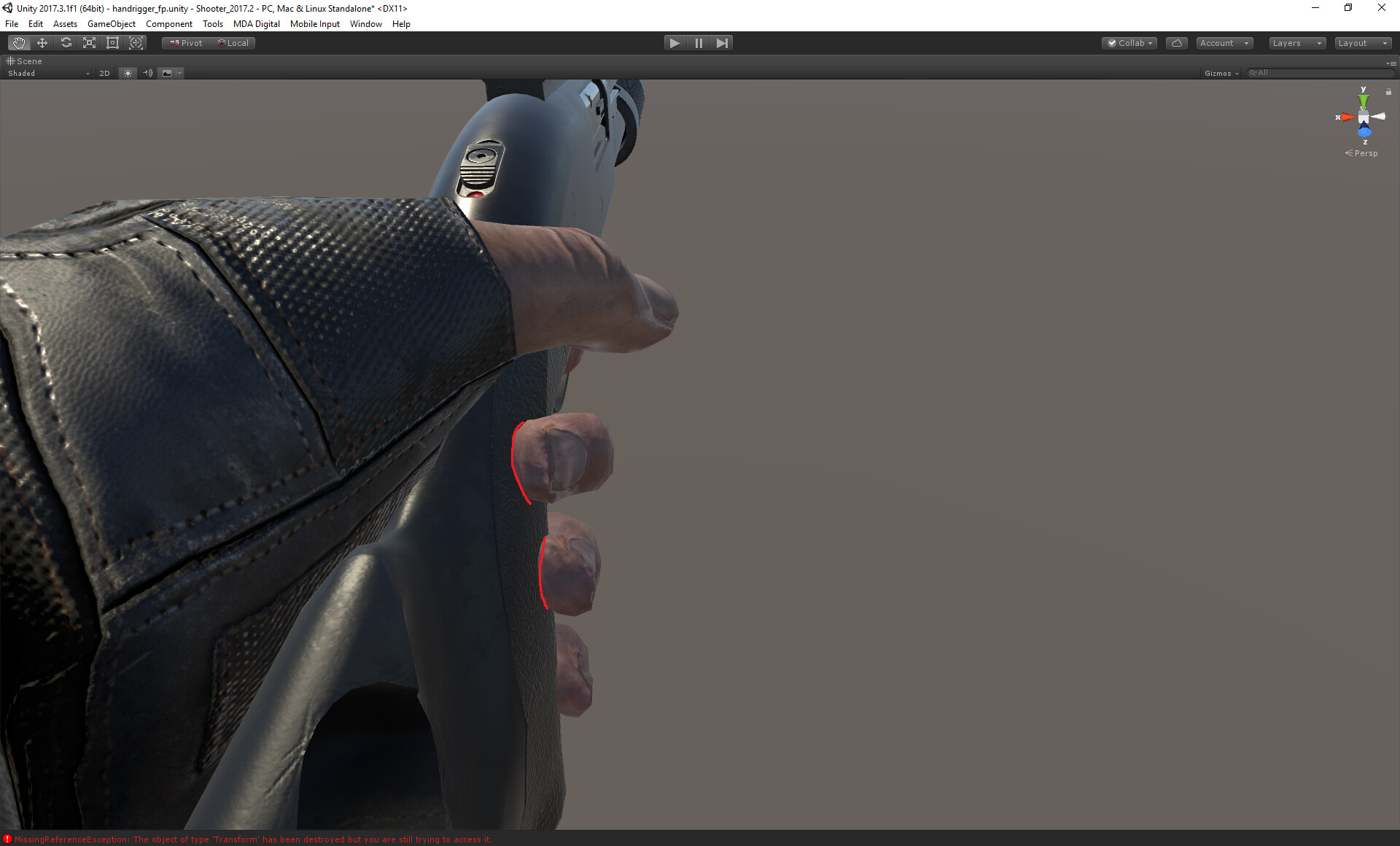Click the MissingReferenceException error in status bar
The image size is (1400, 846).
coord(248,839)
